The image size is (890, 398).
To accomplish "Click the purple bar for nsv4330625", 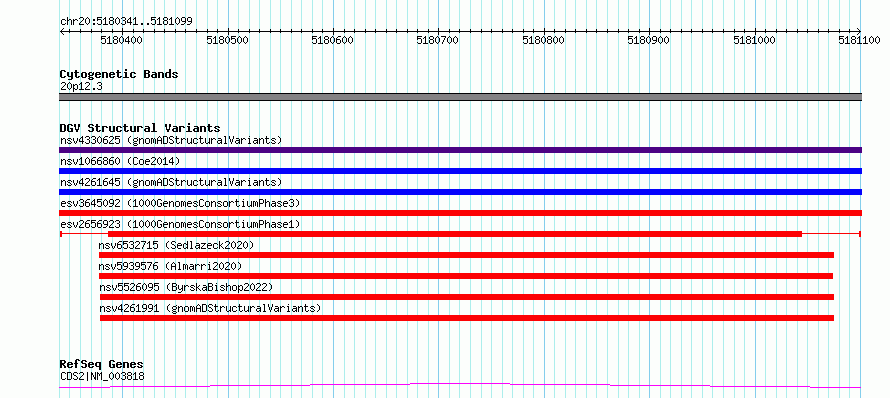I will [460, 150].
